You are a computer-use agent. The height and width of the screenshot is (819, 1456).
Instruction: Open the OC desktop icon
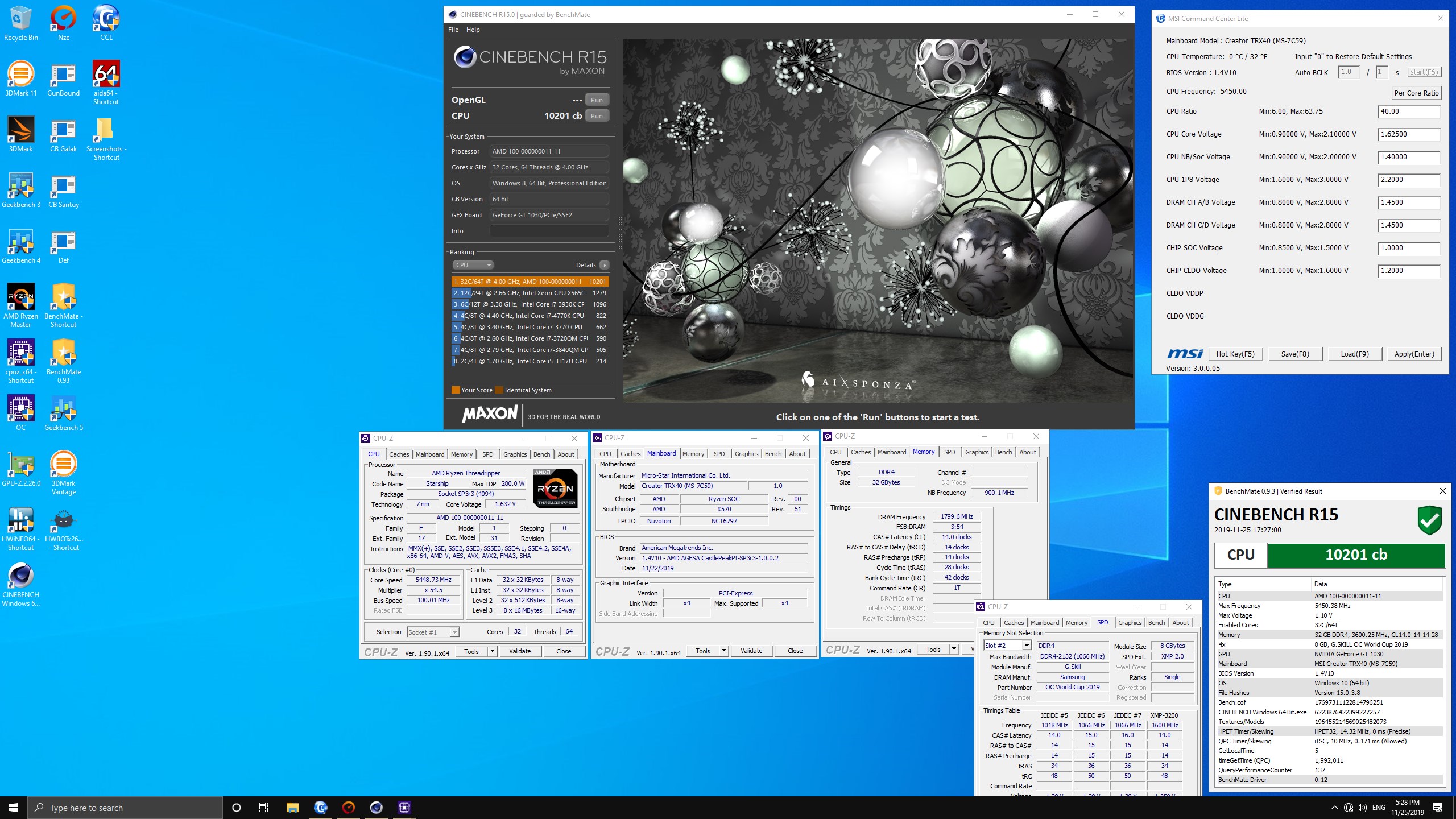coord(21,413)
